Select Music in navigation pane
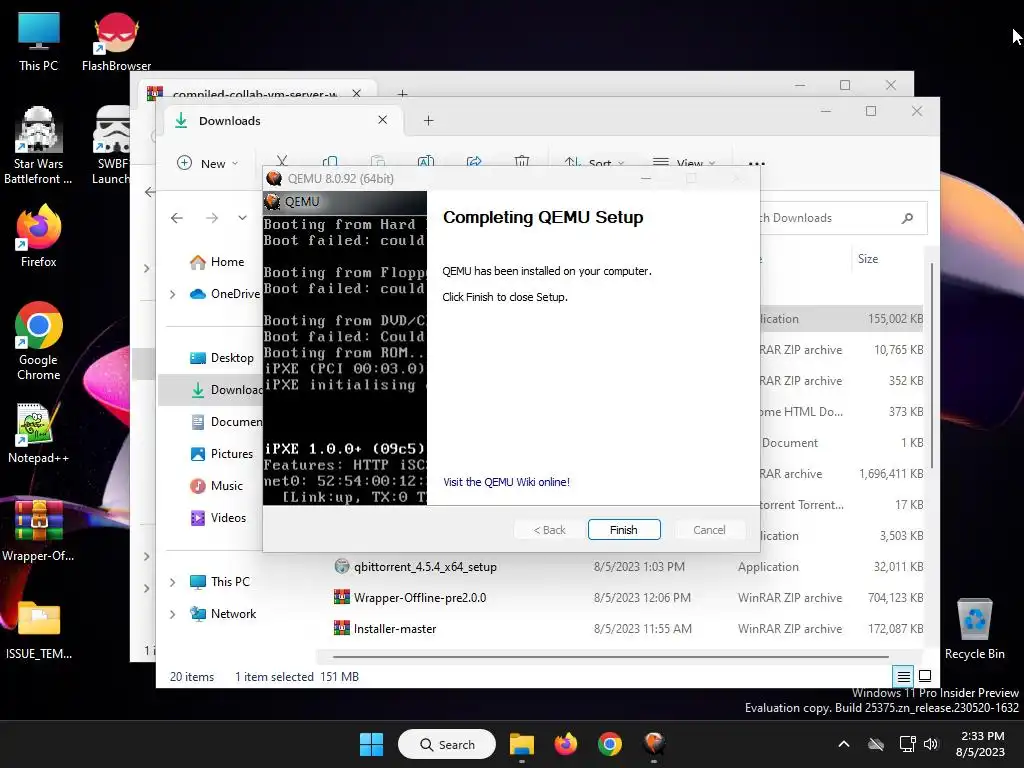This screenshot has width=1024, height=768. click(x=217, y=486)
